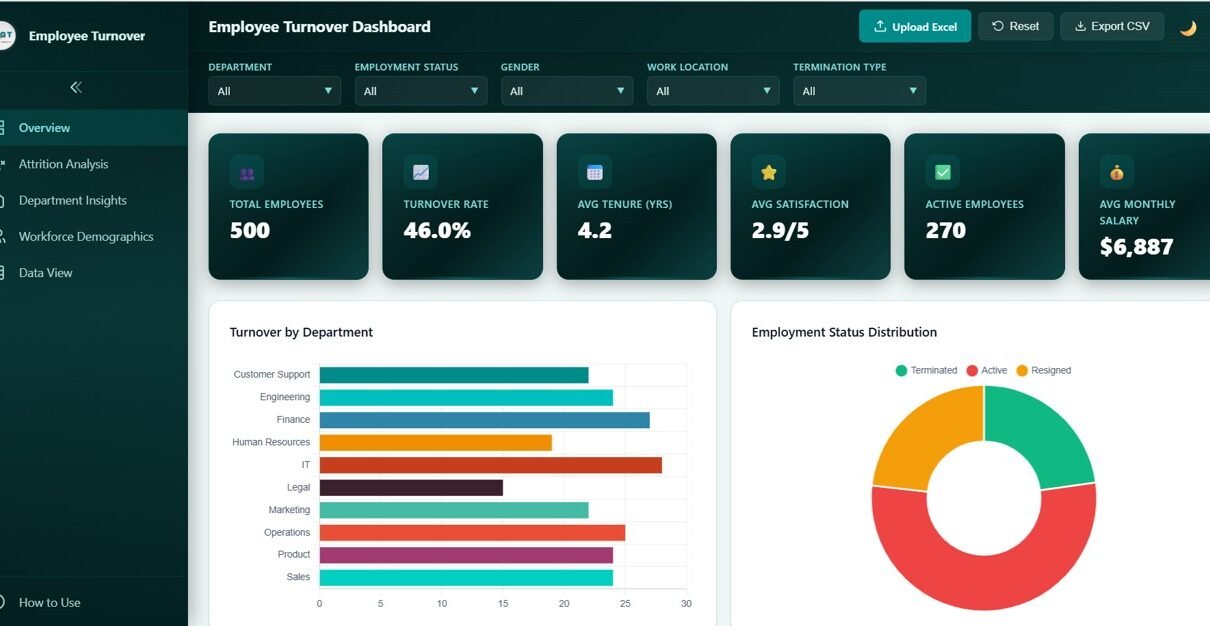This screenshot has width=1210, height=626.
Task: Toggle dark mode with moon icon
Action: [1188, 27]
